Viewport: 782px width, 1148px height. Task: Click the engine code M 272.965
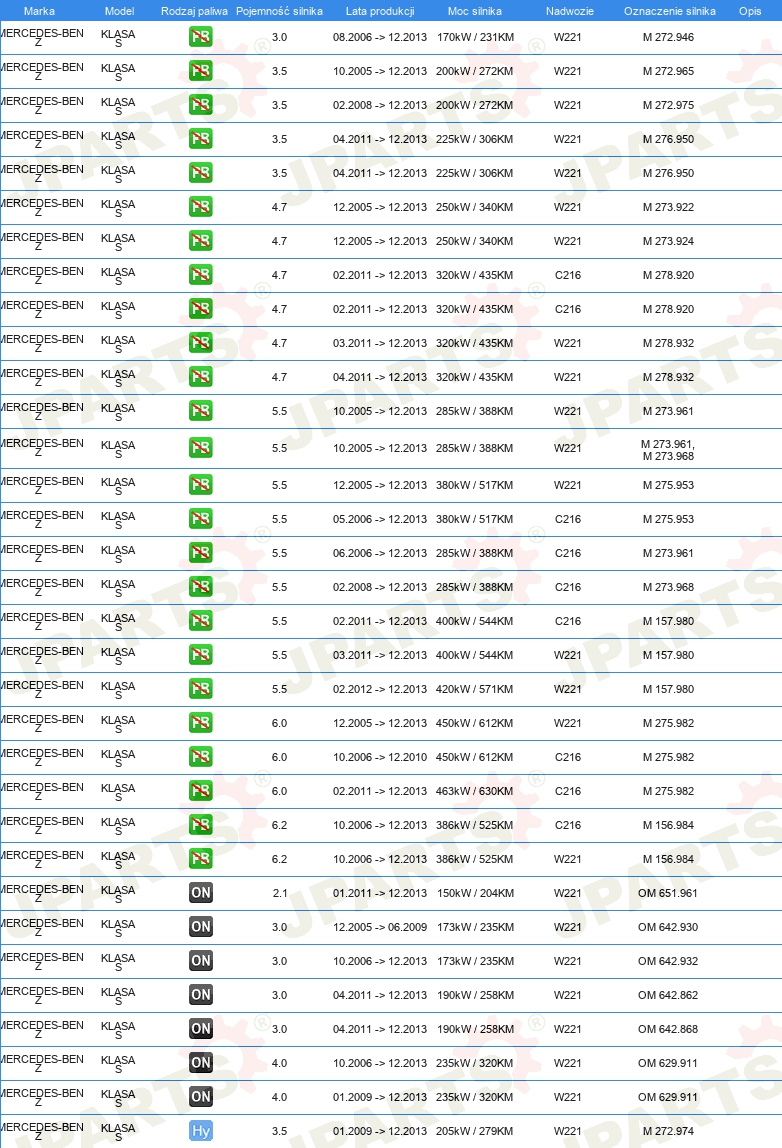coord(669,71)
